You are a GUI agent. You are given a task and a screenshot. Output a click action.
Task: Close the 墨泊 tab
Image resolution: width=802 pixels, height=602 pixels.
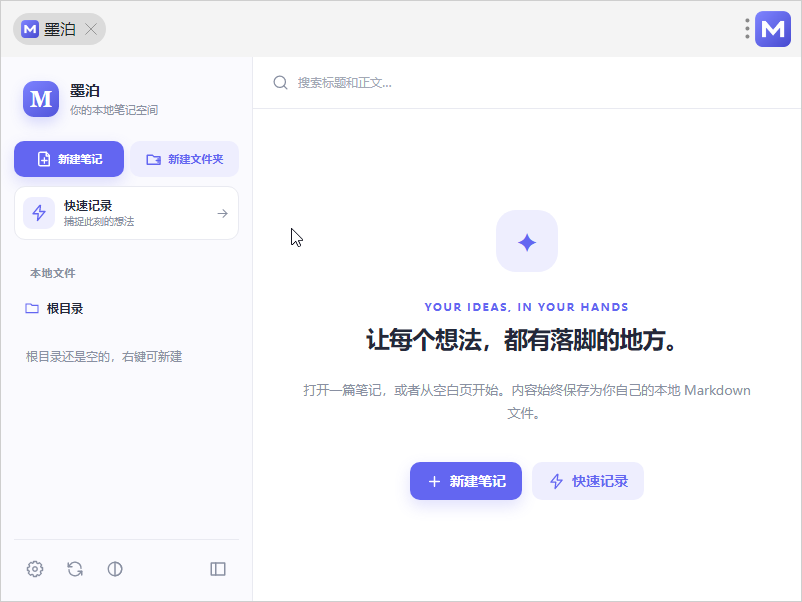(91, 29)
